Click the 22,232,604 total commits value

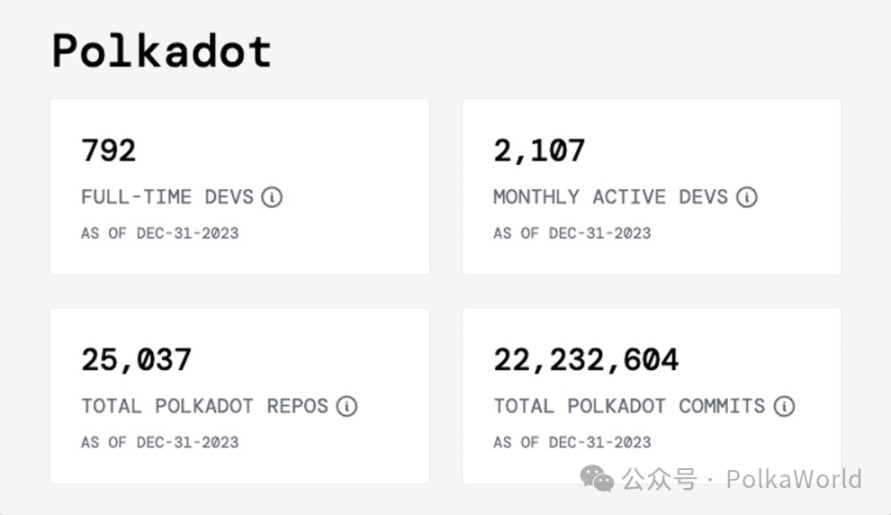pos(586,359)
